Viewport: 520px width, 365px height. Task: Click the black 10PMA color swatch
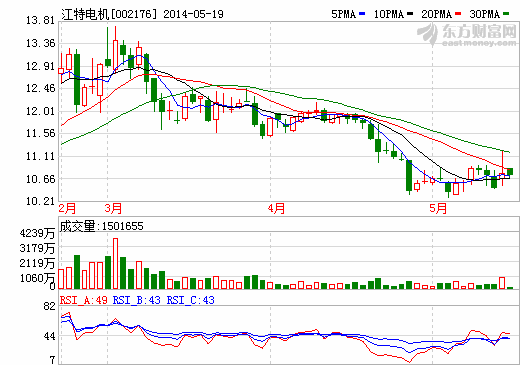click(410, 14)
